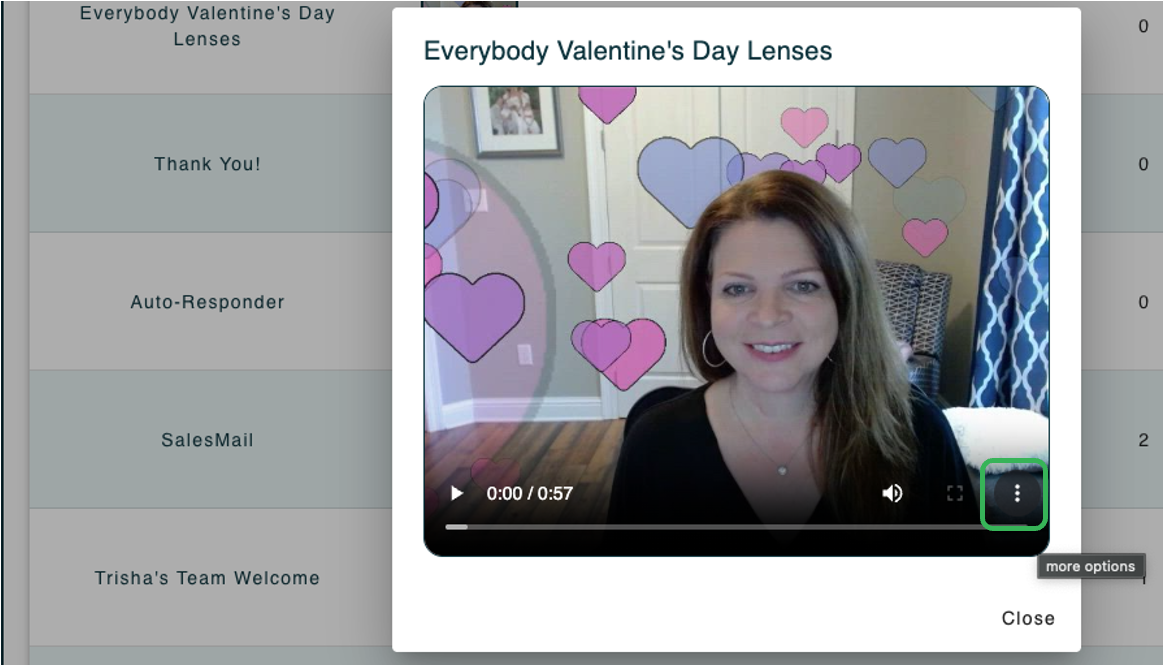Click the count 0 in the Valentine's Day Lenses row

[x=1143, y=27]
